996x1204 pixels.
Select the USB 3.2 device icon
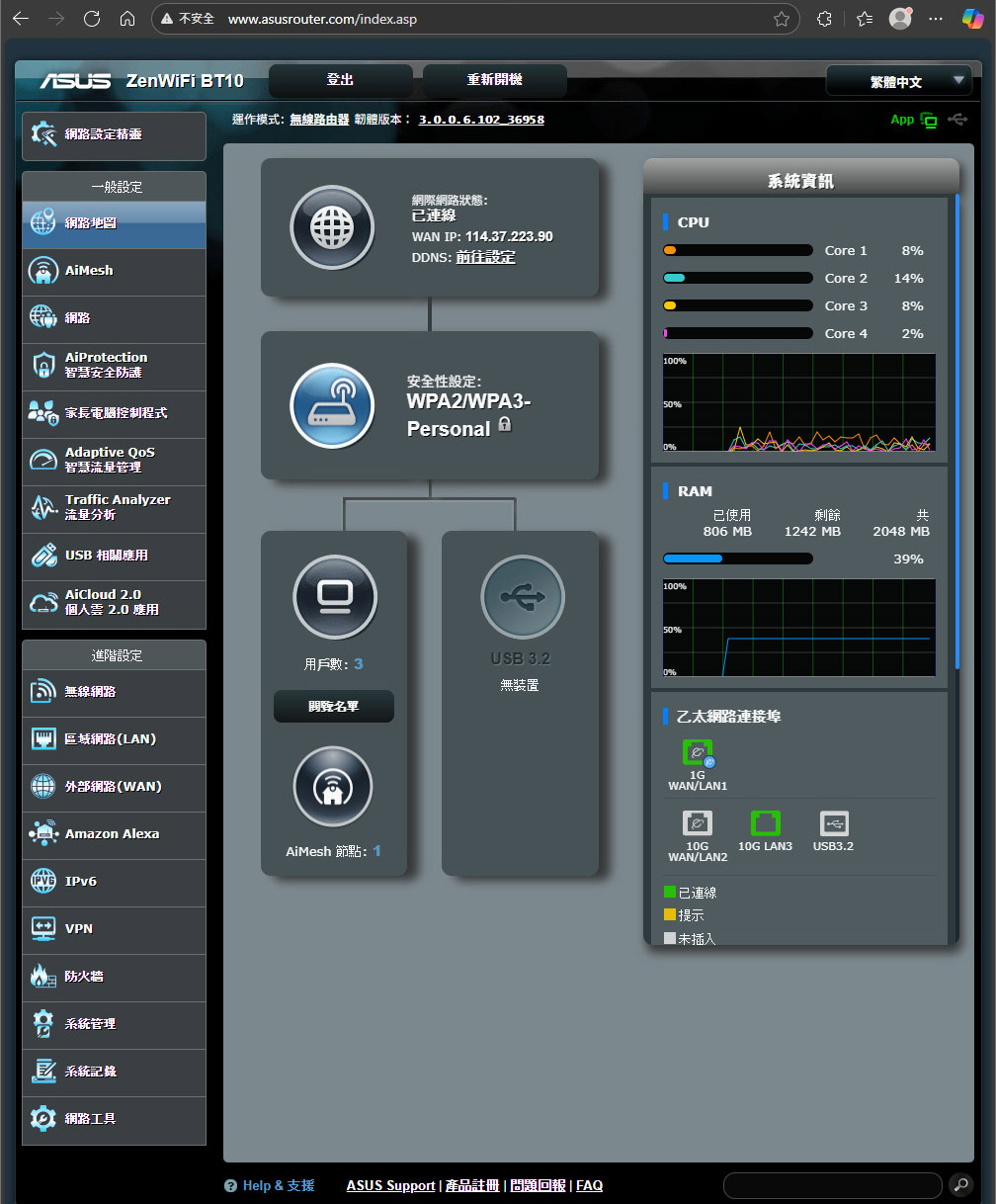coord(522,597)
